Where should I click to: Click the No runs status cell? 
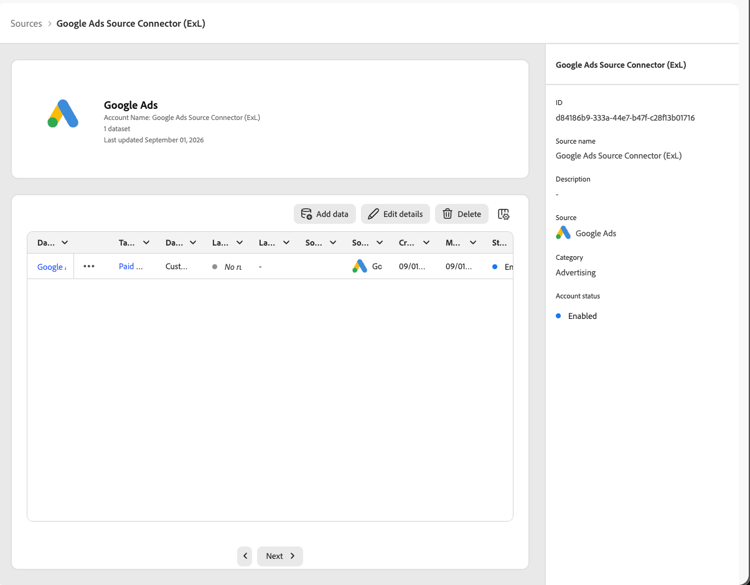click(227, 267)
